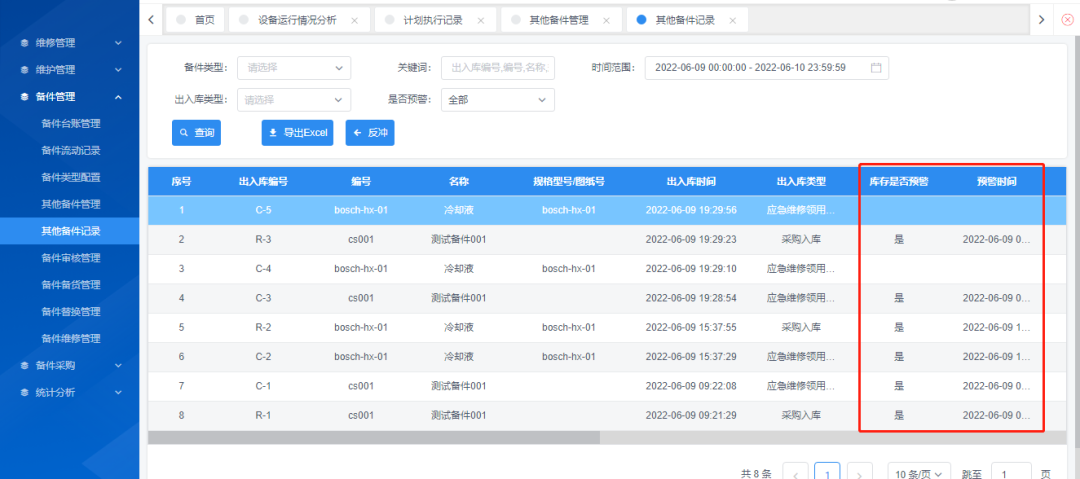The height and width of the screenshot is (479, 1080).
Task: Open the 10条/页 page size dropdown
Action: pos(919,473)
